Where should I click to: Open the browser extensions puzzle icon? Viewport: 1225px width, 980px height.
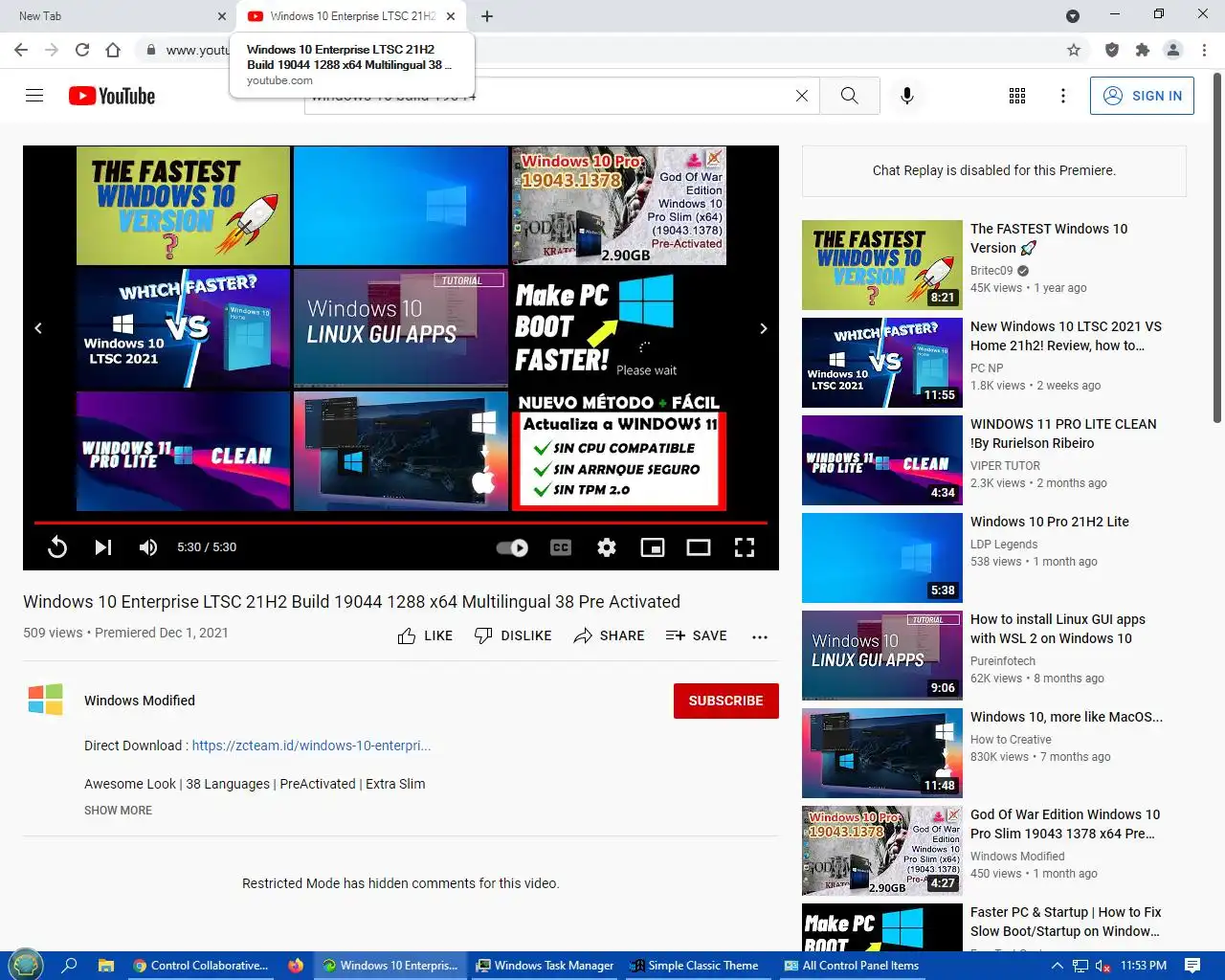[x=1142, y=50]
